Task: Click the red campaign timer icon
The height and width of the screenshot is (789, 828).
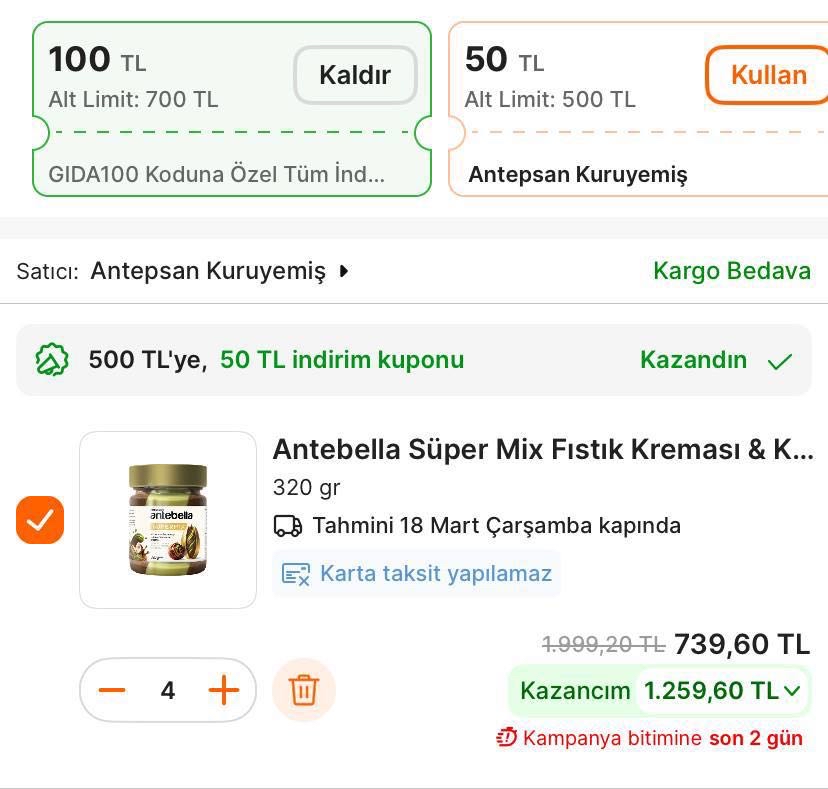Action: (x=506, y=738)
